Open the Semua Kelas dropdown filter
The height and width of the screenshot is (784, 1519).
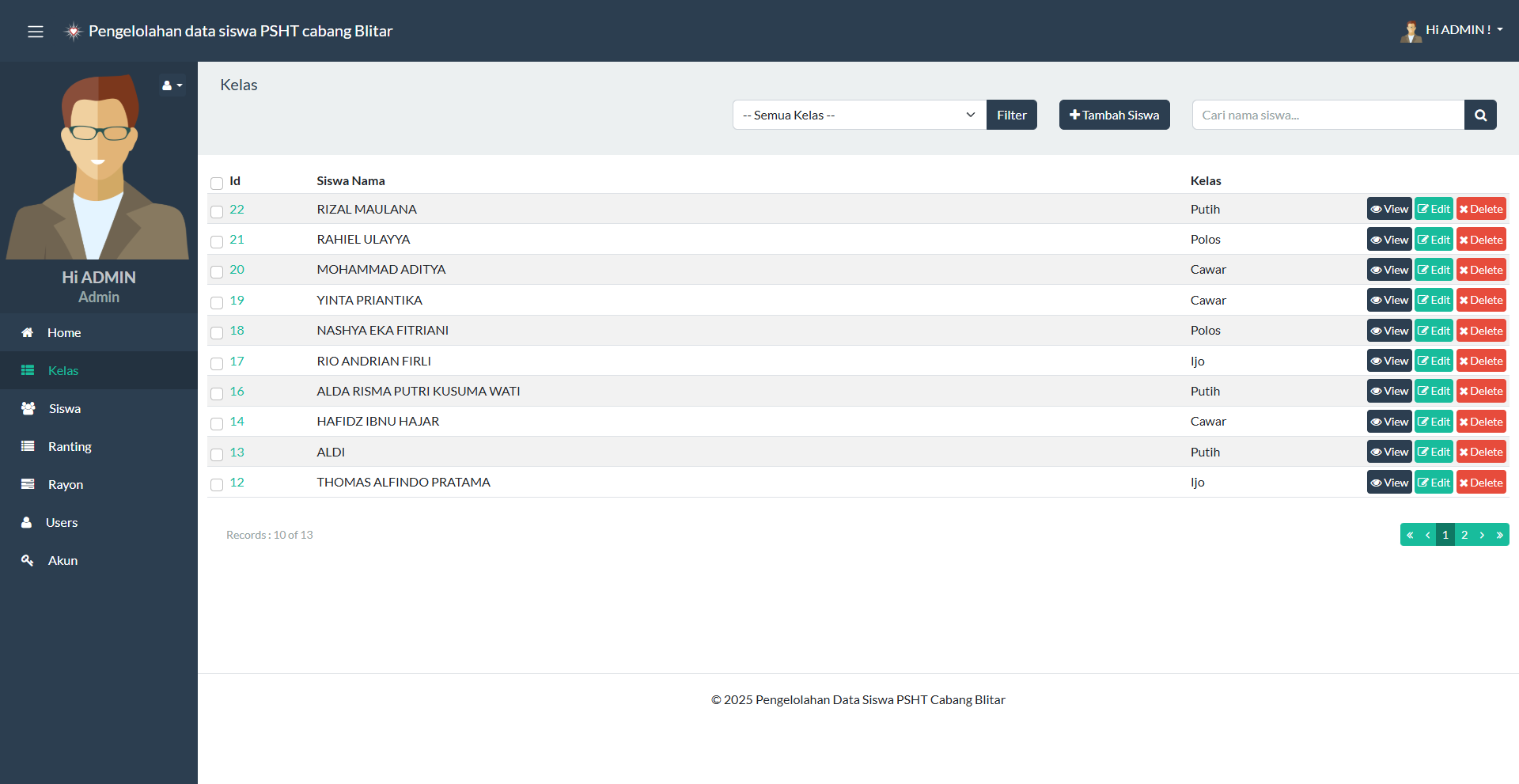[859, 115]
